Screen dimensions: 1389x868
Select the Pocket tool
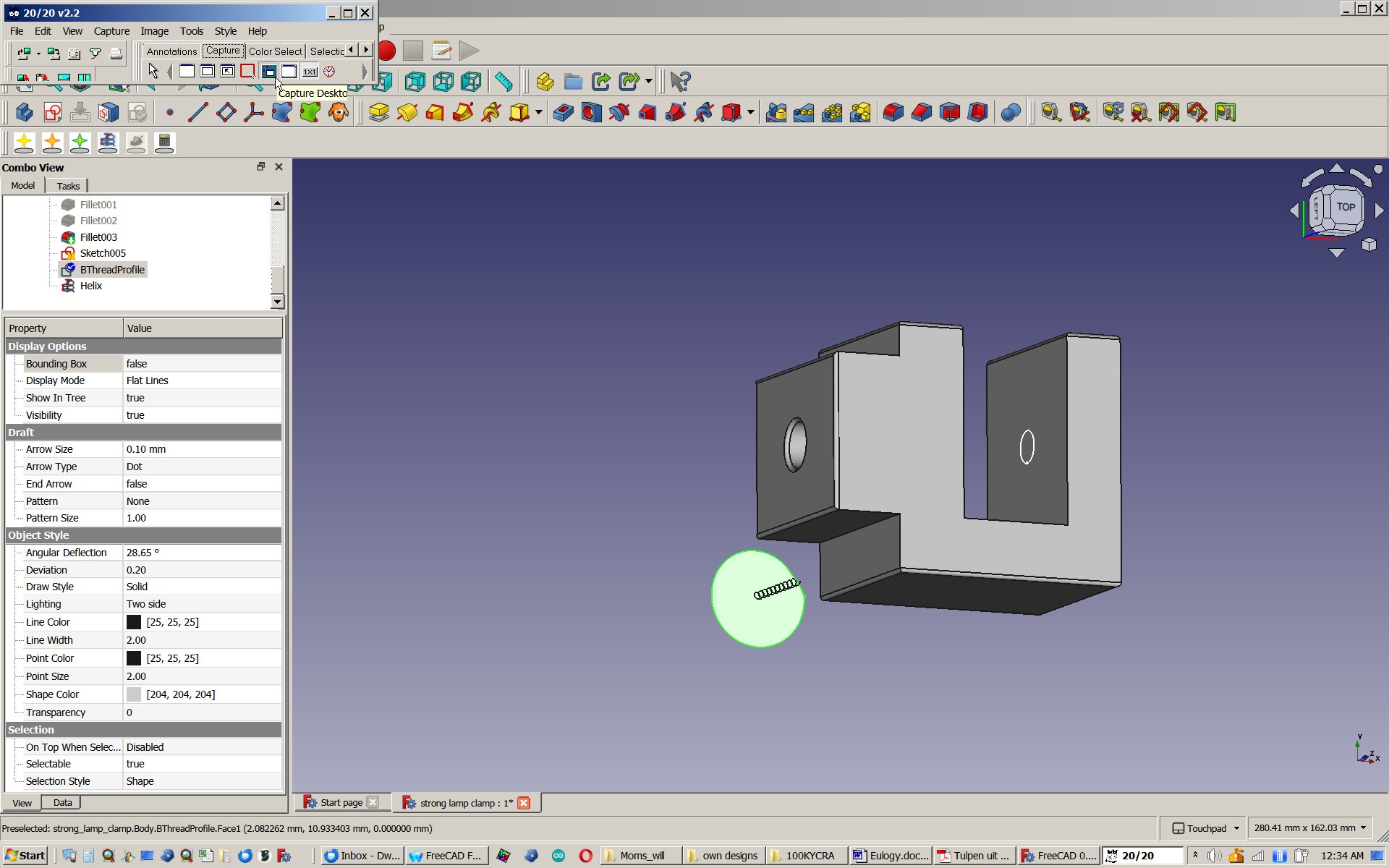coord(564,112)
